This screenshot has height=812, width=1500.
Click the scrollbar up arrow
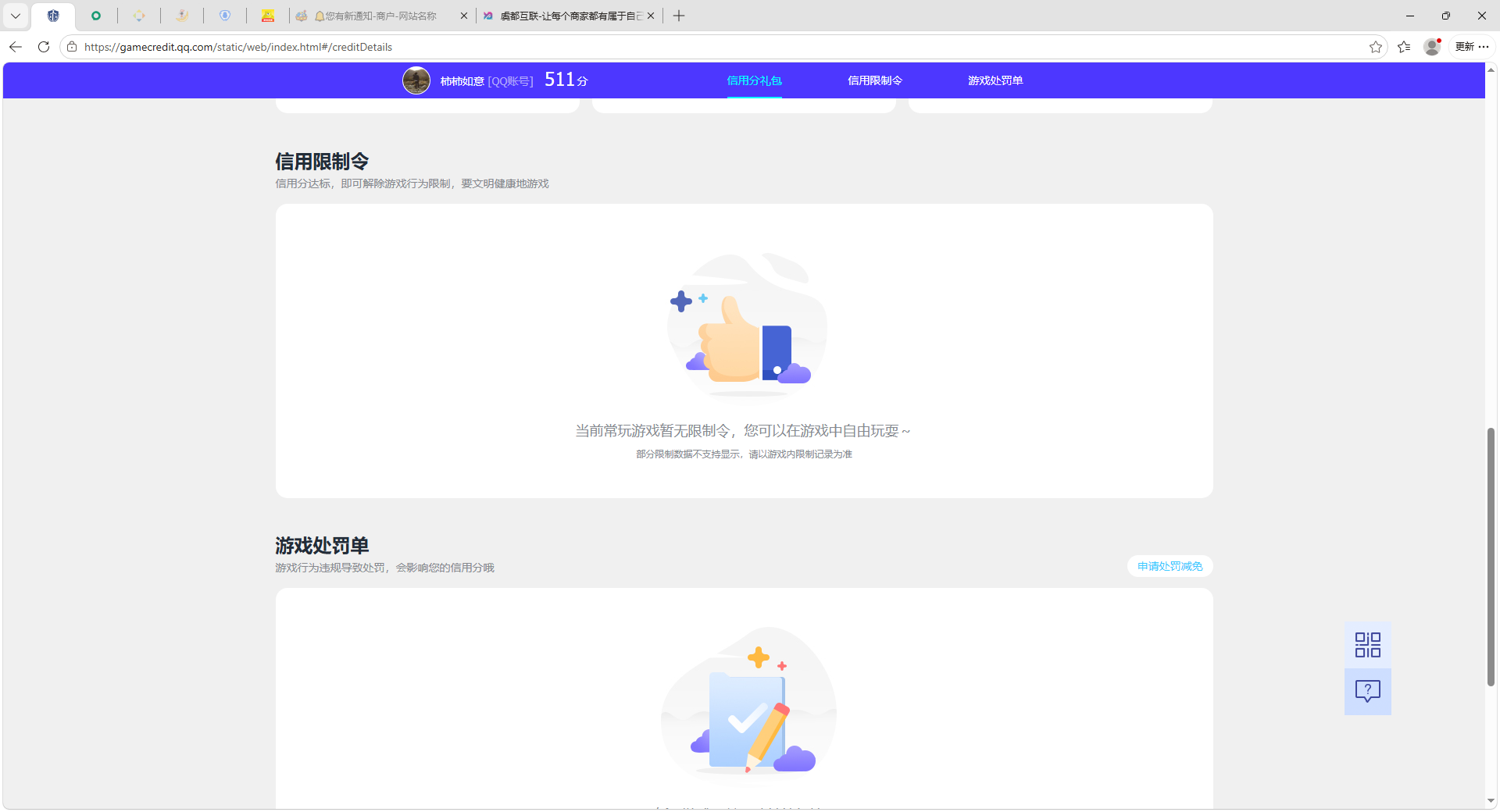tap(1491, 69)
